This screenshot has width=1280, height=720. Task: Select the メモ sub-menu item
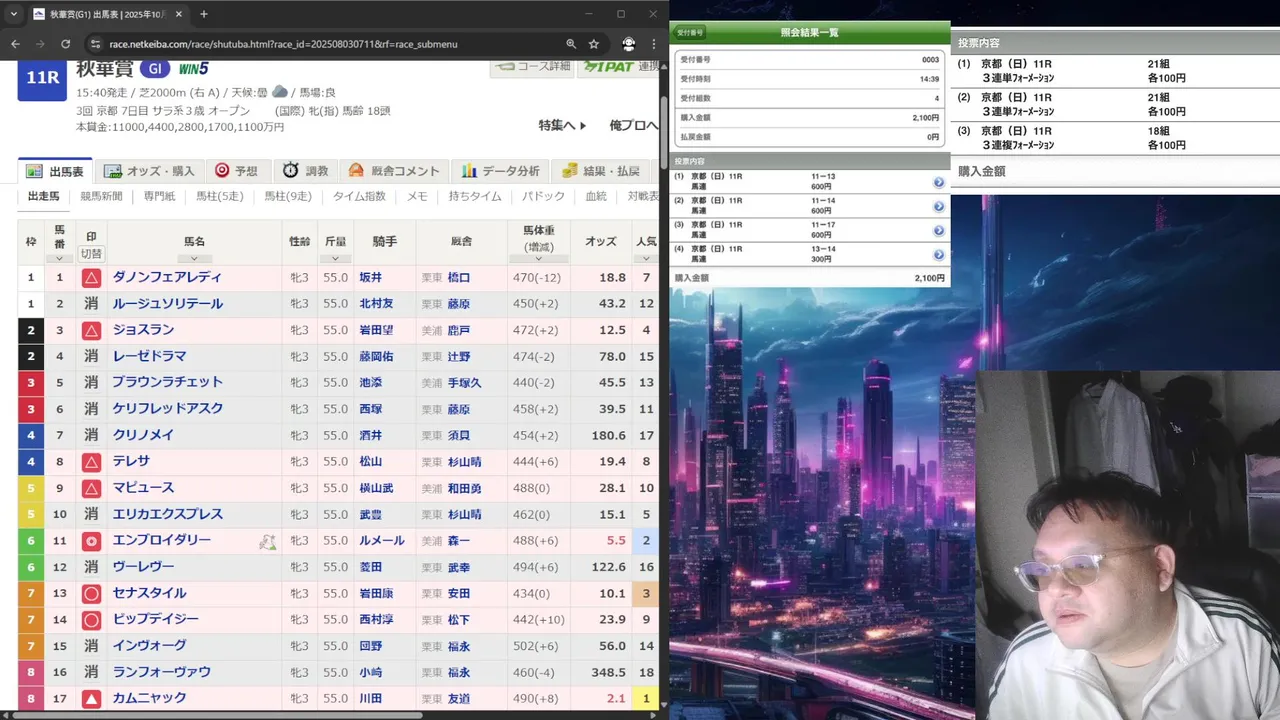[417, 196]
